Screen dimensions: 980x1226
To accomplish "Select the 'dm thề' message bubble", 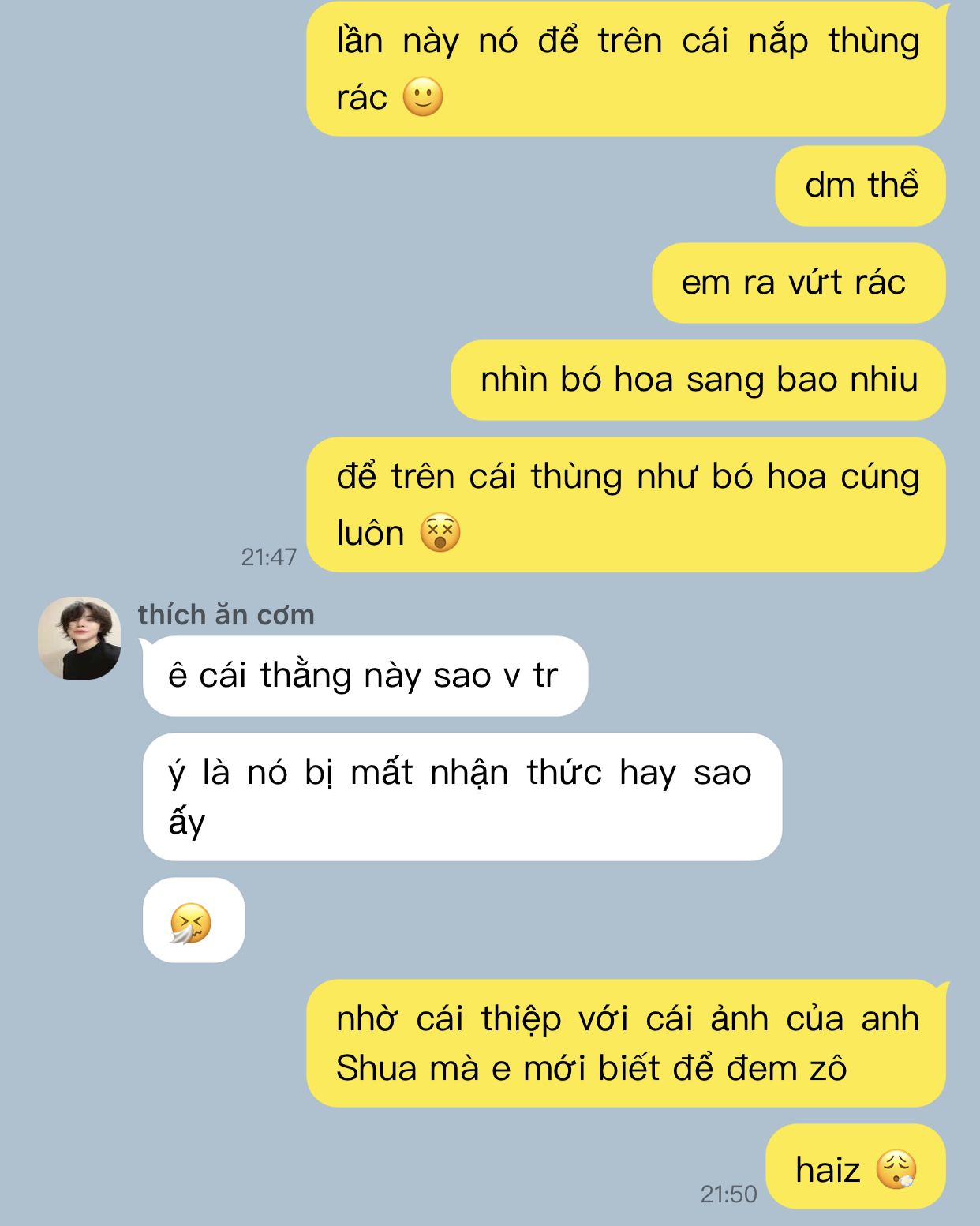I will pyautogui.click(x=860, y=186).
